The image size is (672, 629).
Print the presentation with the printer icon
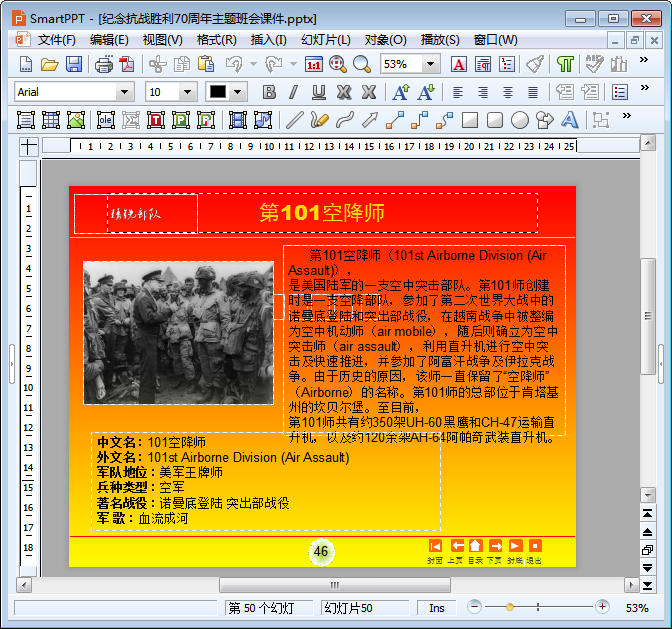[x=103, y=64]
